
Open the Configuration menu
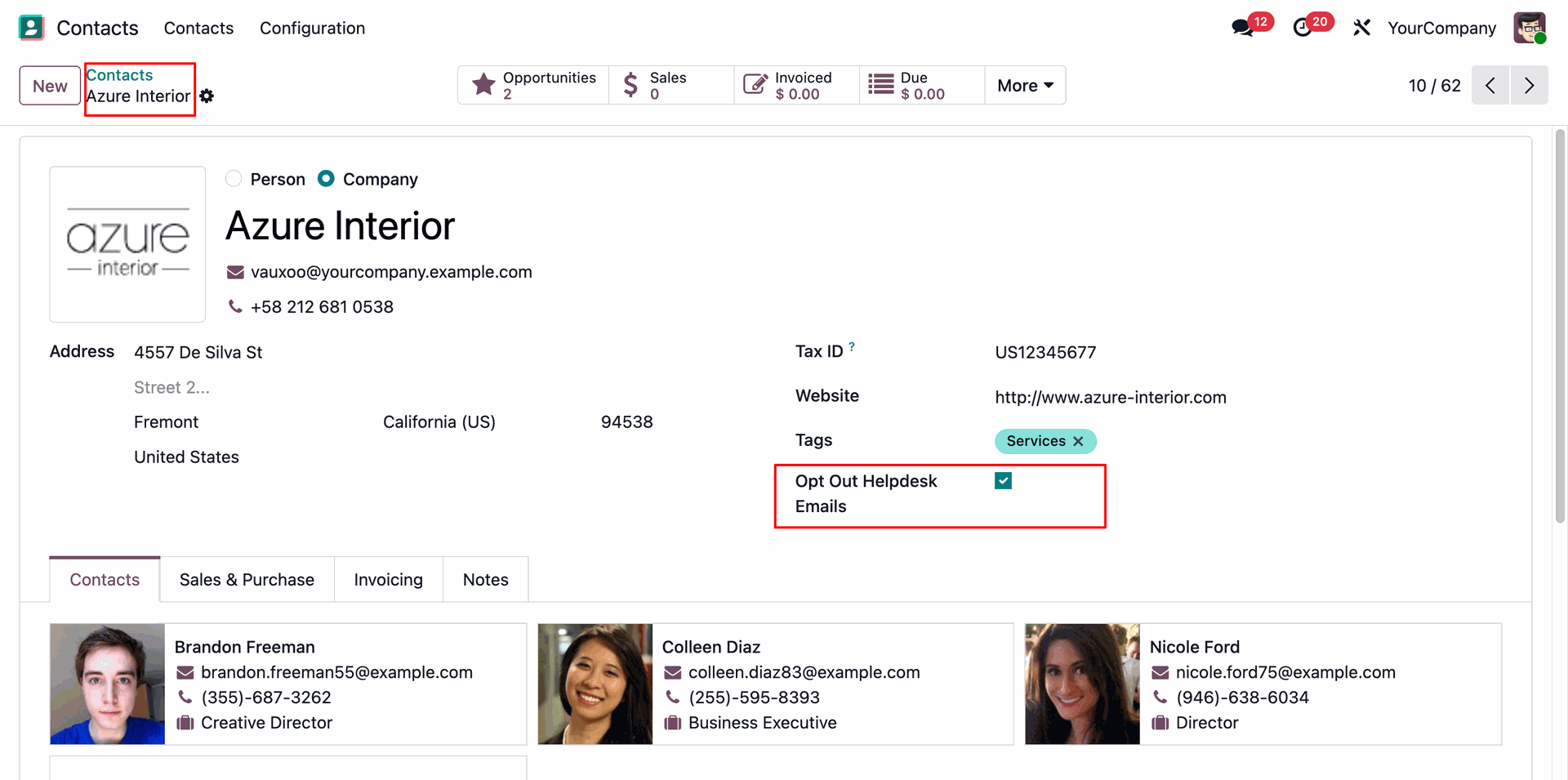click(x=312, y=28)
